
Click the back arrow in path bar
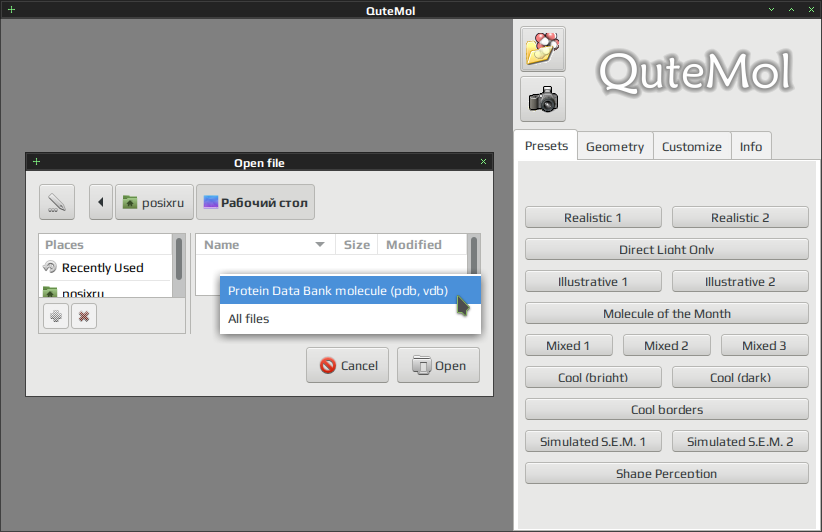point(101,202)
